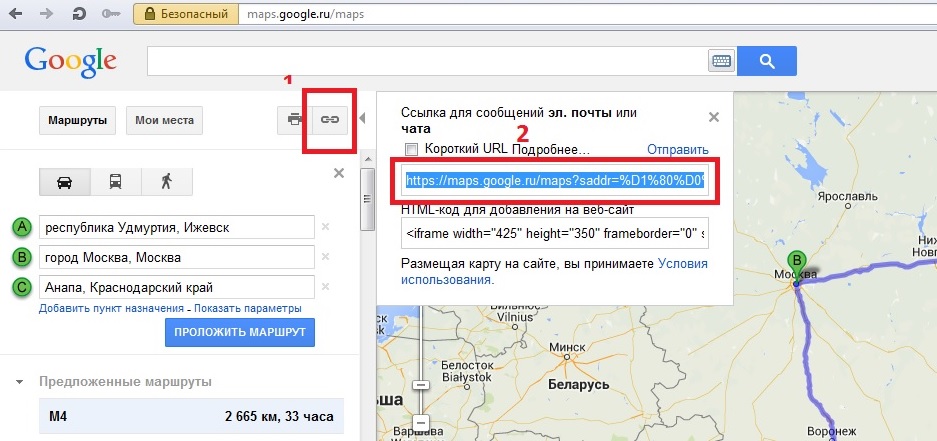Go back with browser back arrow
The height and width of the screenshot is (441, 937).
coord(15,14)
